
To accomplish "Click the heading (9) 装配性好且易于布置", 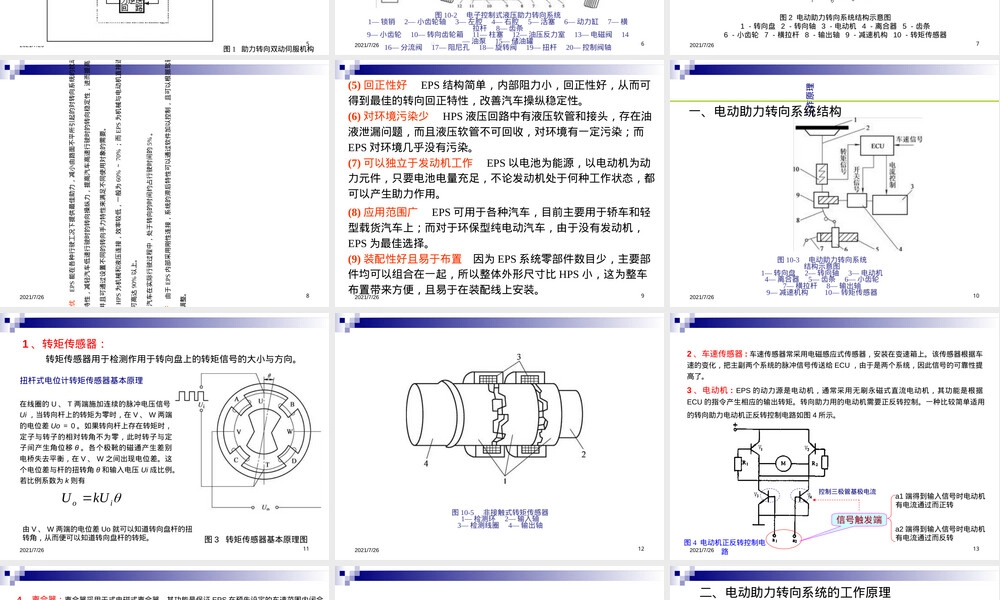I will point(405,259).
